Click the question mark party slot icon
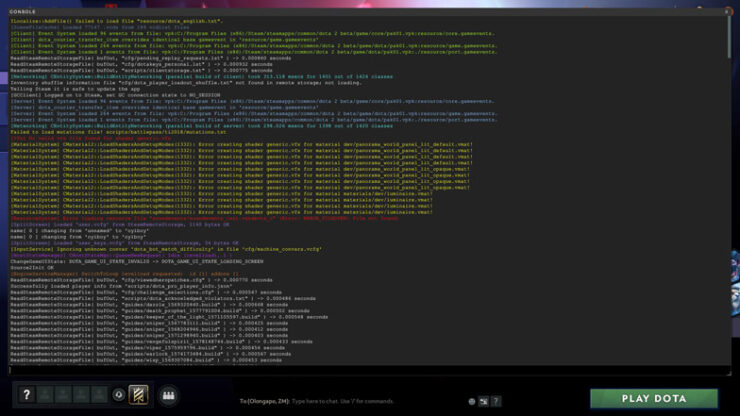740x416 pixels. point(27,396)
